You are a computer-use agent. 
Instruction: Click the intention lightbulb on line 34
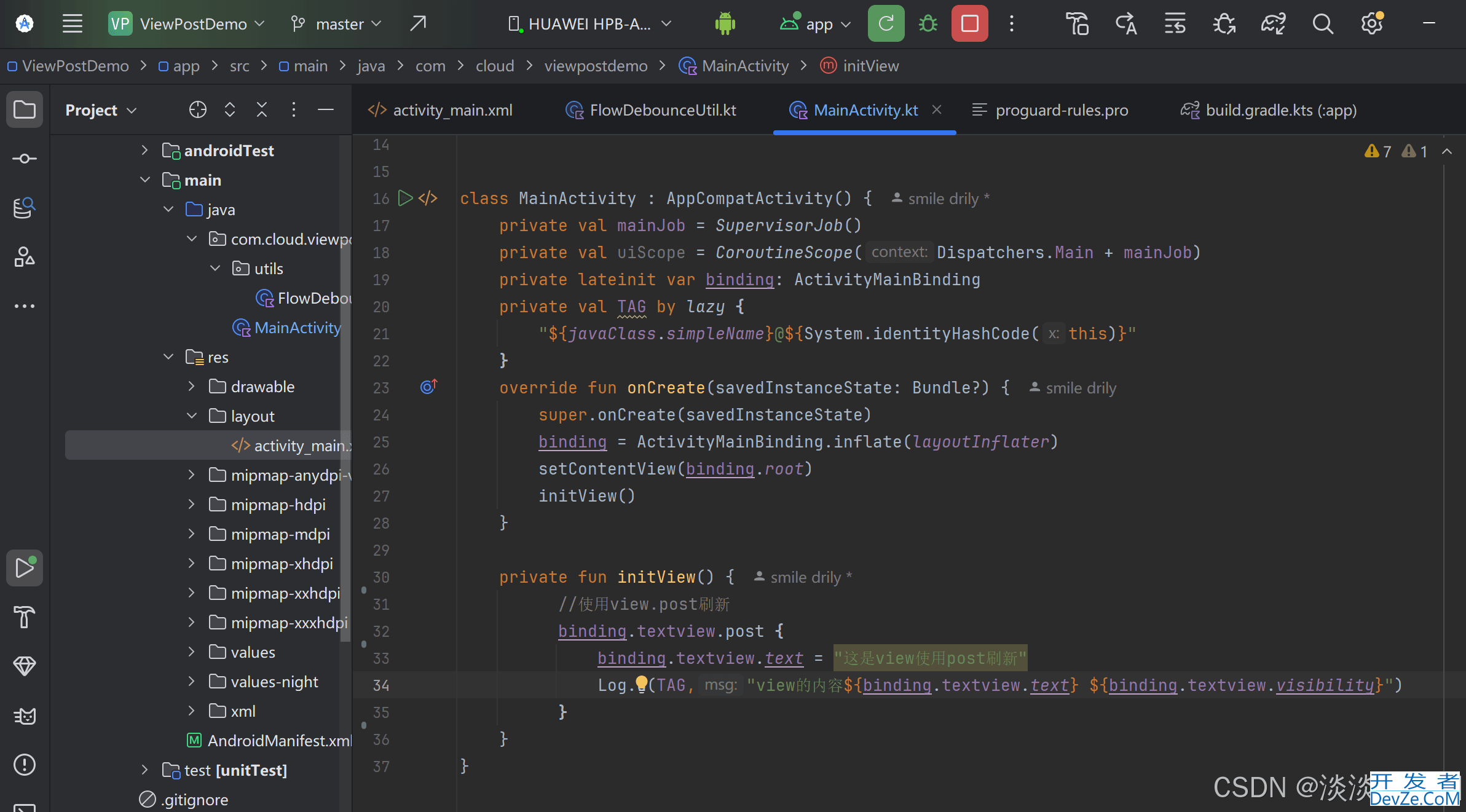pos(641,684)
